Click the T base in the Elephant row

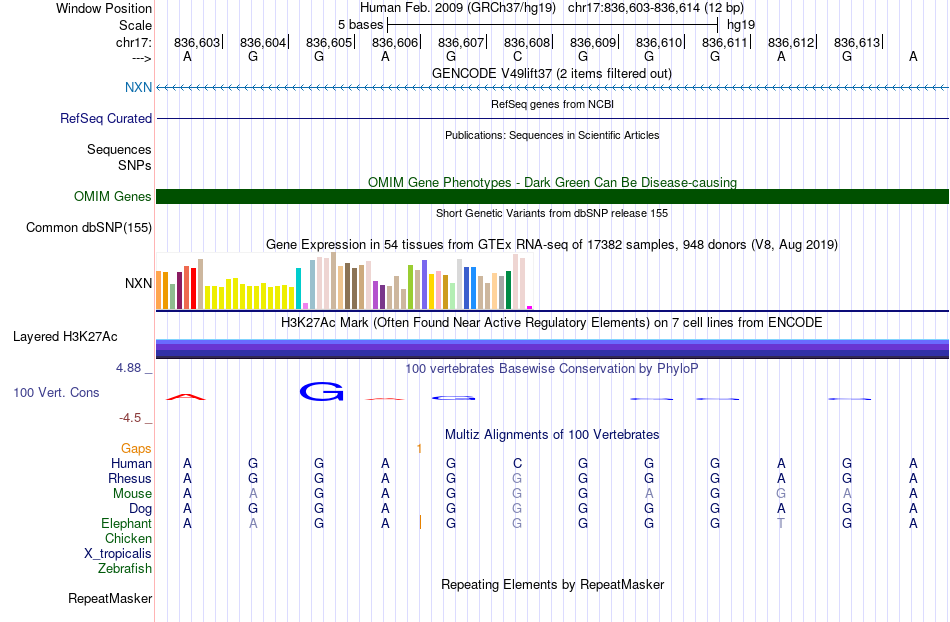[781, 523]
